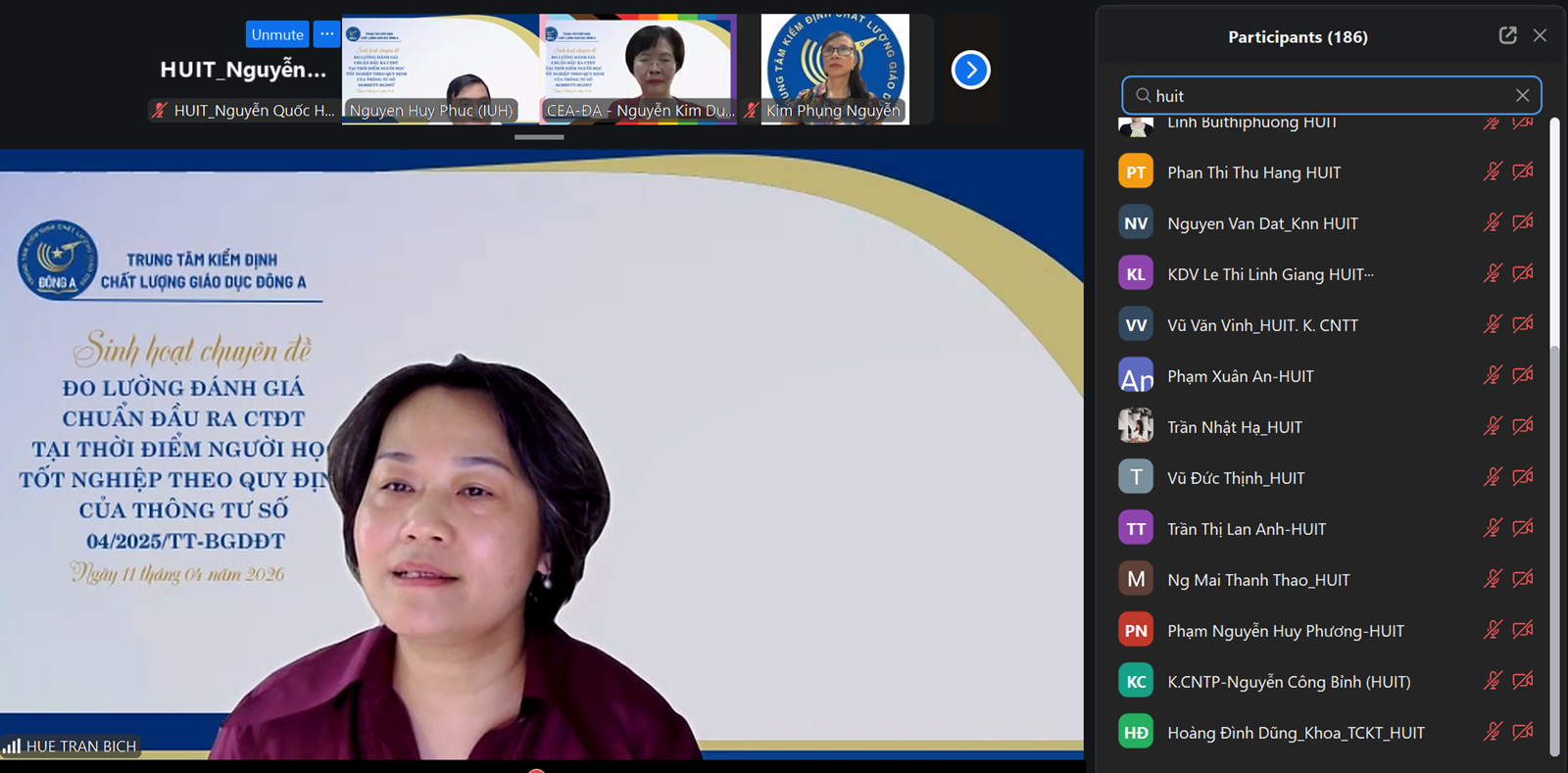Click the video-off icon for Trần Thị Lan Anh-HUIT
Viewport: 1568px width, 773px height.
pos(1523,528)
